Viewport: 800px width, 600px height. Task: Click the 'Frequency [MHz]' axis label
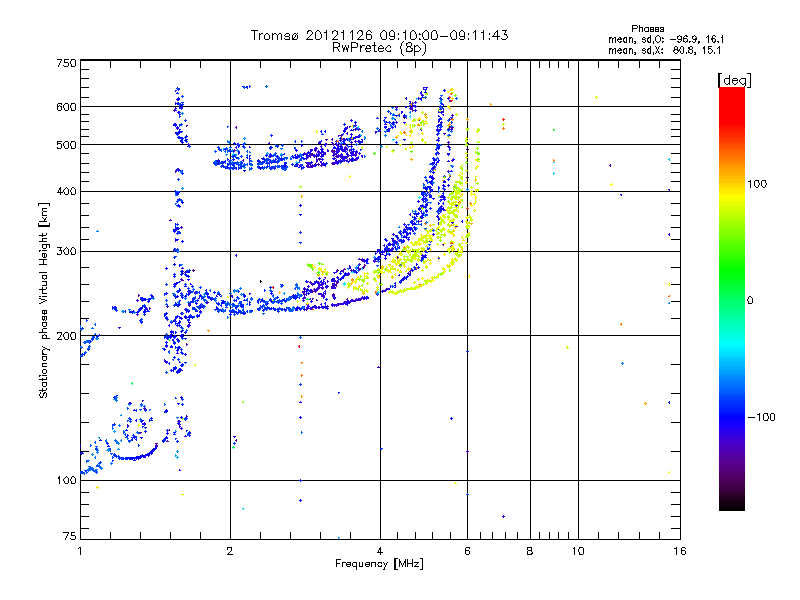[x=379, y=564]
